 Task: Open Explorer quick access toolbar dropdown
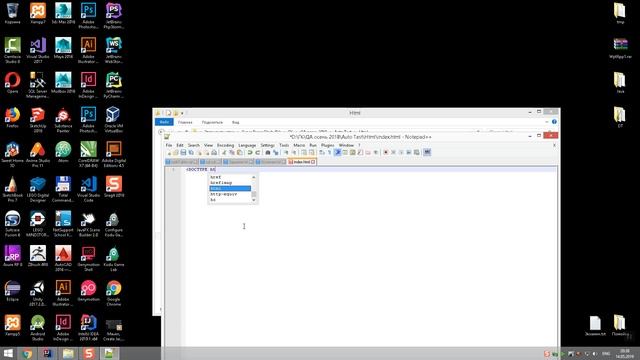(182, 113)
